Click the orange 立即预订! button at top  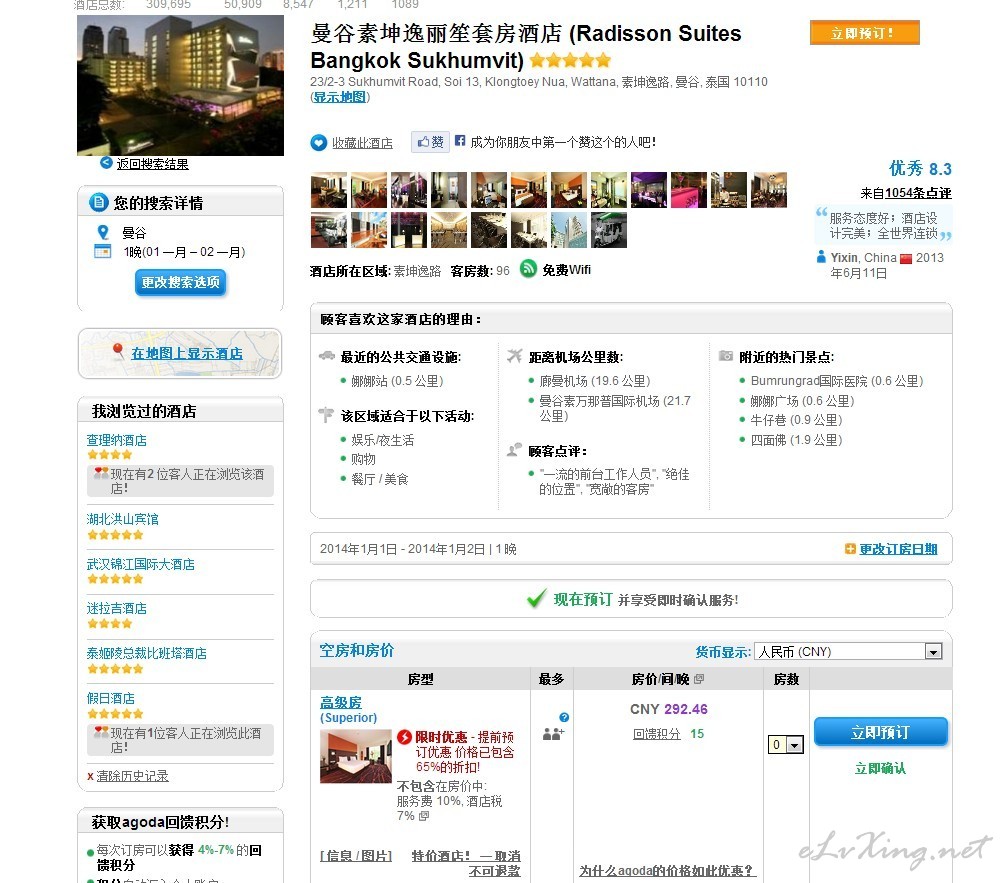point(864,33)
